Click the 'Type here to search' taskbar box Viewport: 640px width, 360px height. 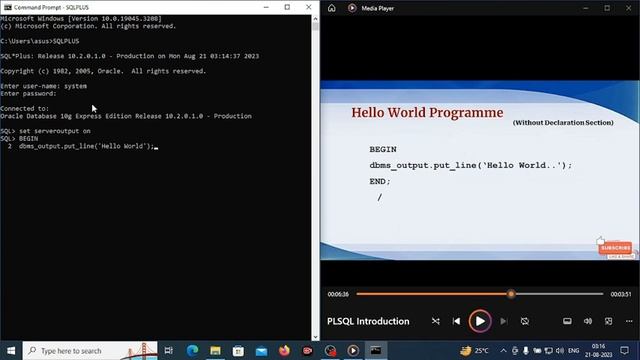click(x=90, y=351)
